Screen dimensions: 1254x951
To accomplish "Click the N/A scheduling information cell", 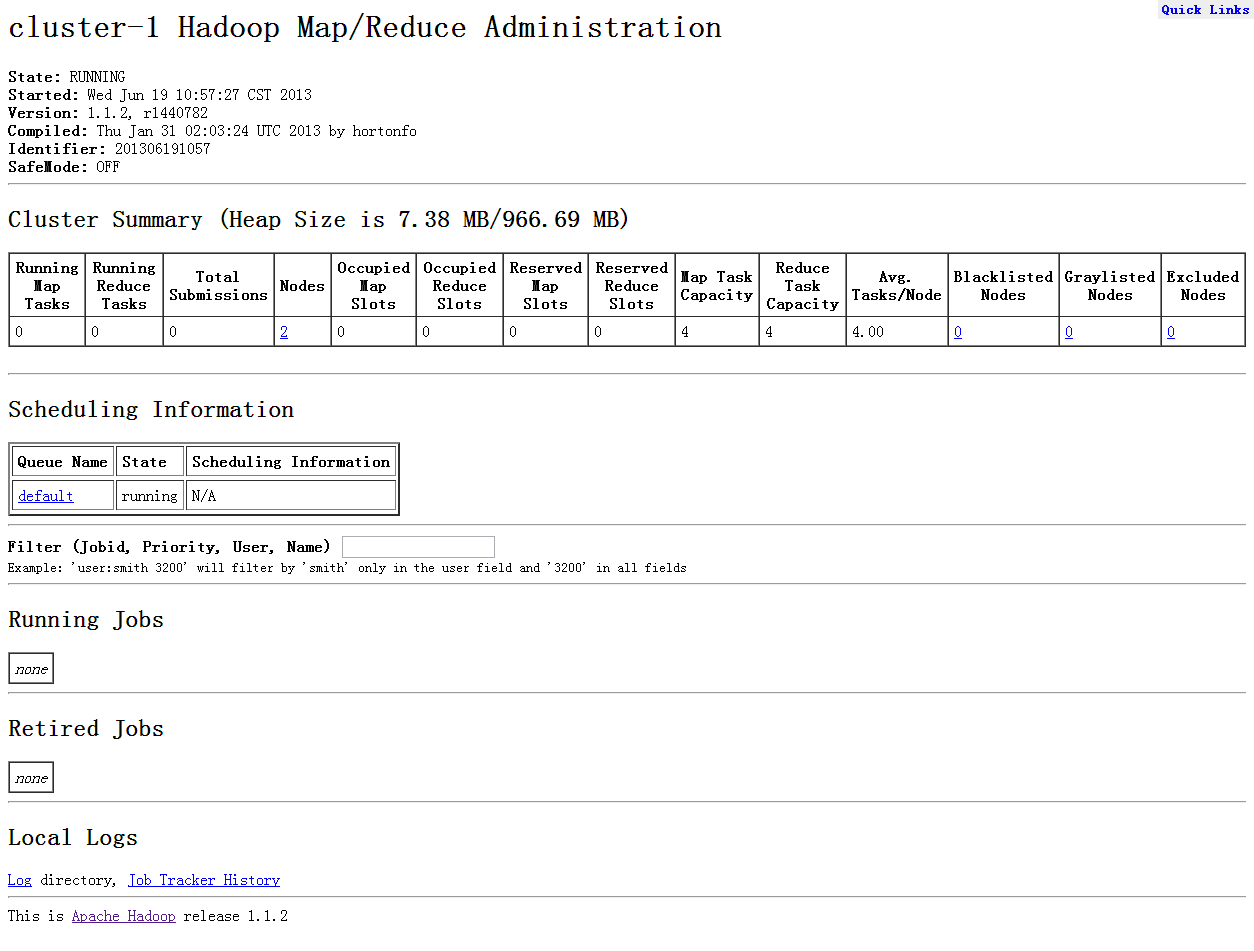I will (x=204, y=496).
